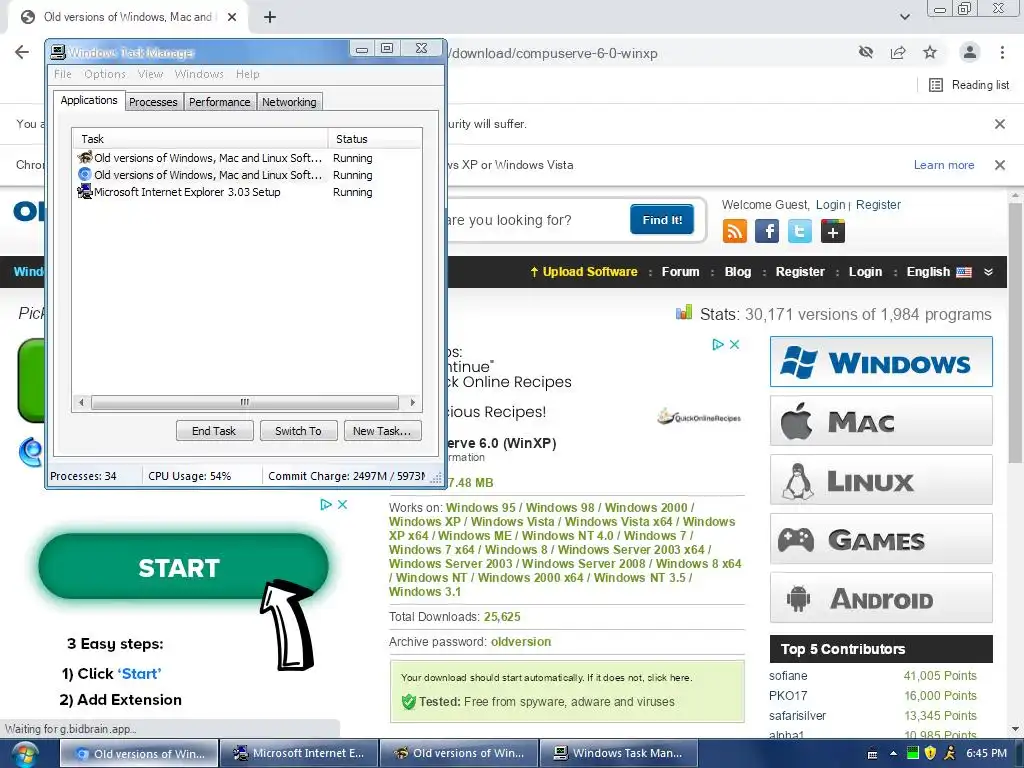Click the Linux penguin category banner
Image resolution: width=1024 pixels, height=768 pixels.
(x=881, y=480)
